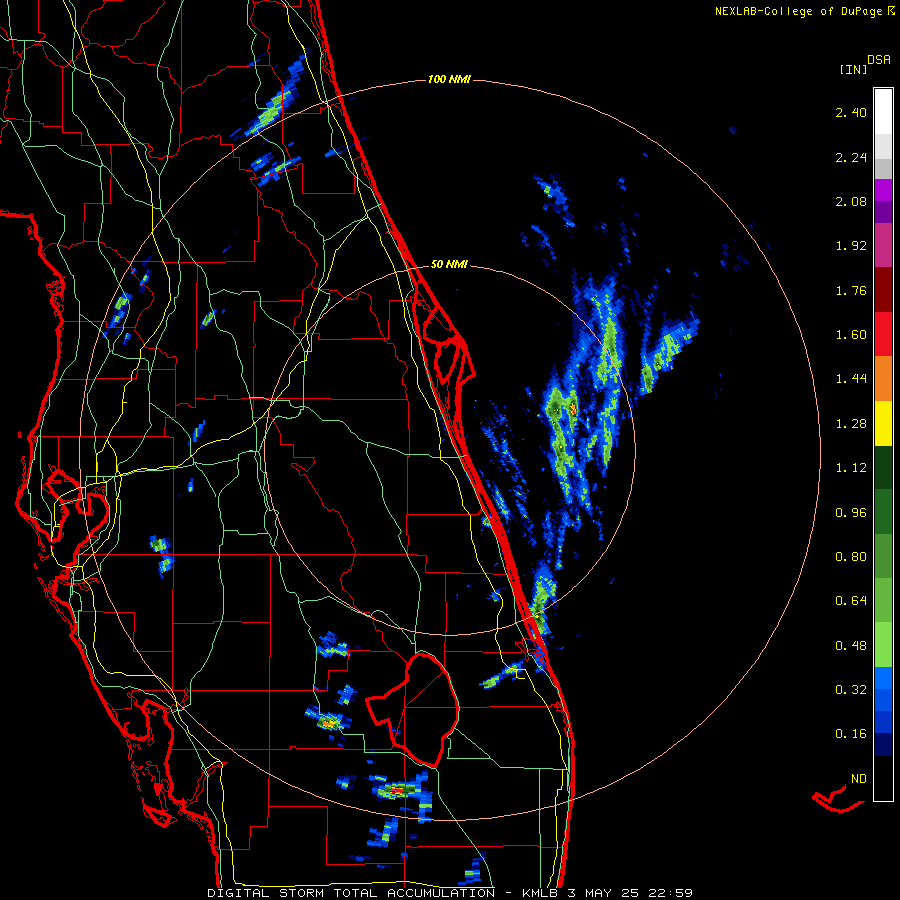Click the 100 NMI range ring label
The image size is (900, 900).
(x=449, y=79)
